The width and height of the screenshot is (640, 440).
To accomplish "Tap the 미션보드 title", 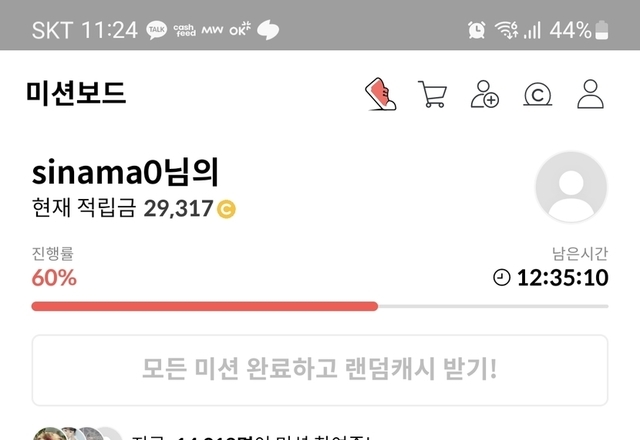I will (76, 93).
